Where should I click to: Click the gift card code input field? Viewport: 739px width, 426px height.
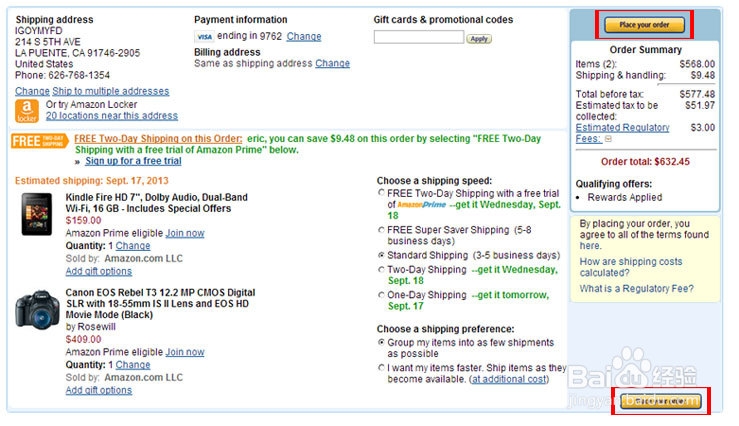pos(418,38)
